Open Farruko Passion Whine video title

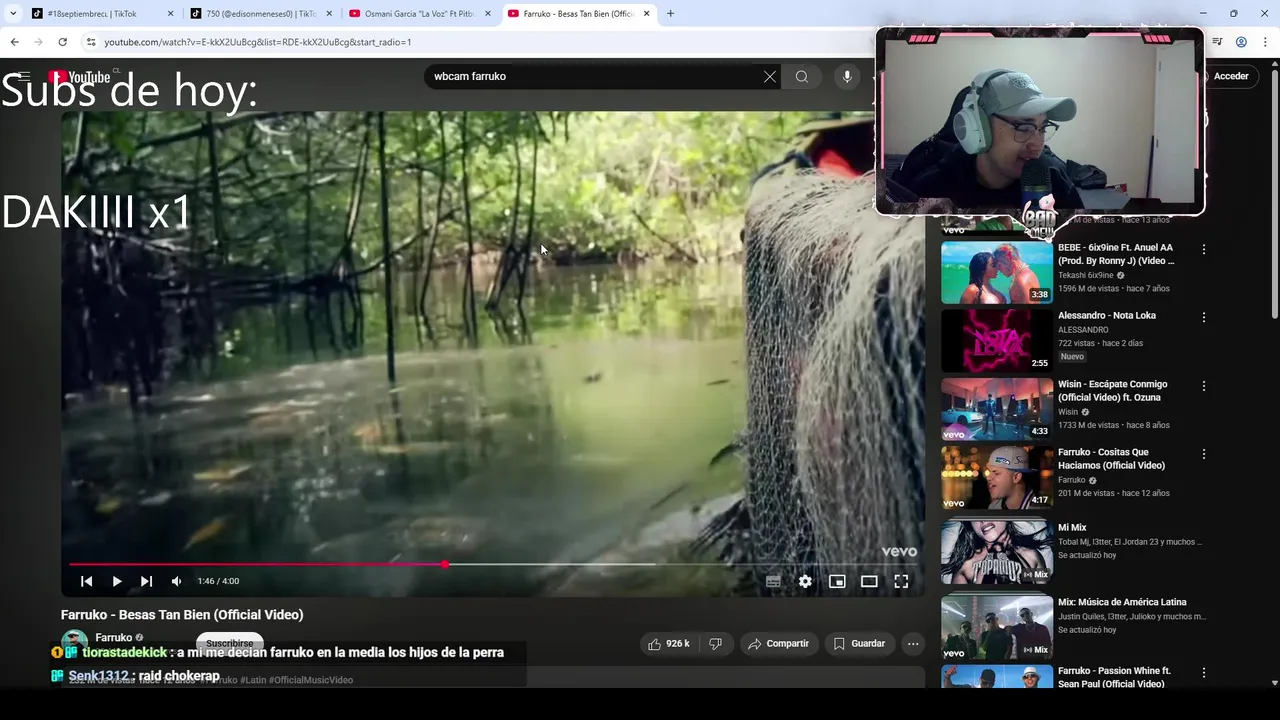[1114, 677]
